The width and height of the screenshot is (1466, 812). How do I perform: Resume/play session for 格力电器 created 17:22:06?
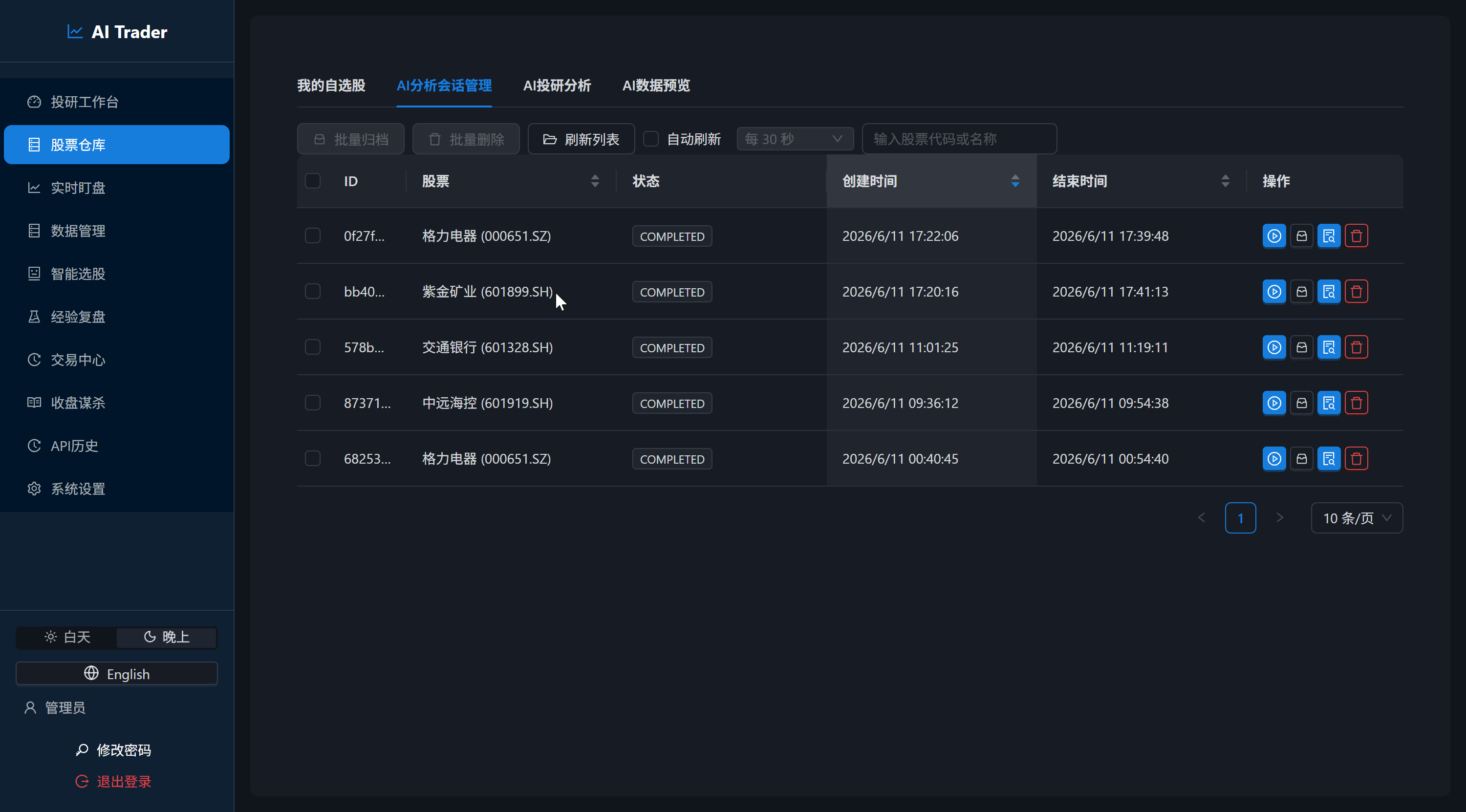[x=1273, y=235]
